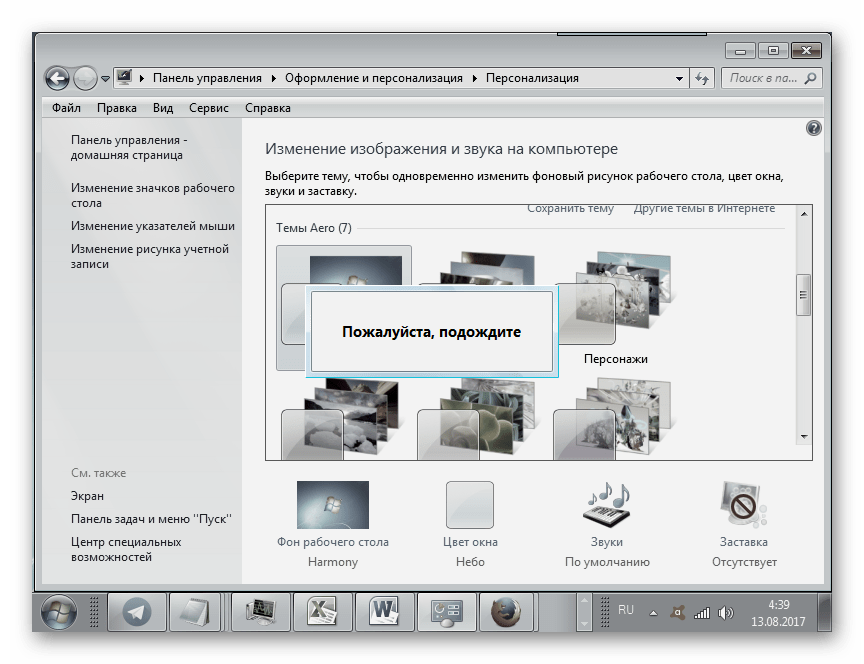
Task: Click the RU language indicator
Action: tap(626, 610)
